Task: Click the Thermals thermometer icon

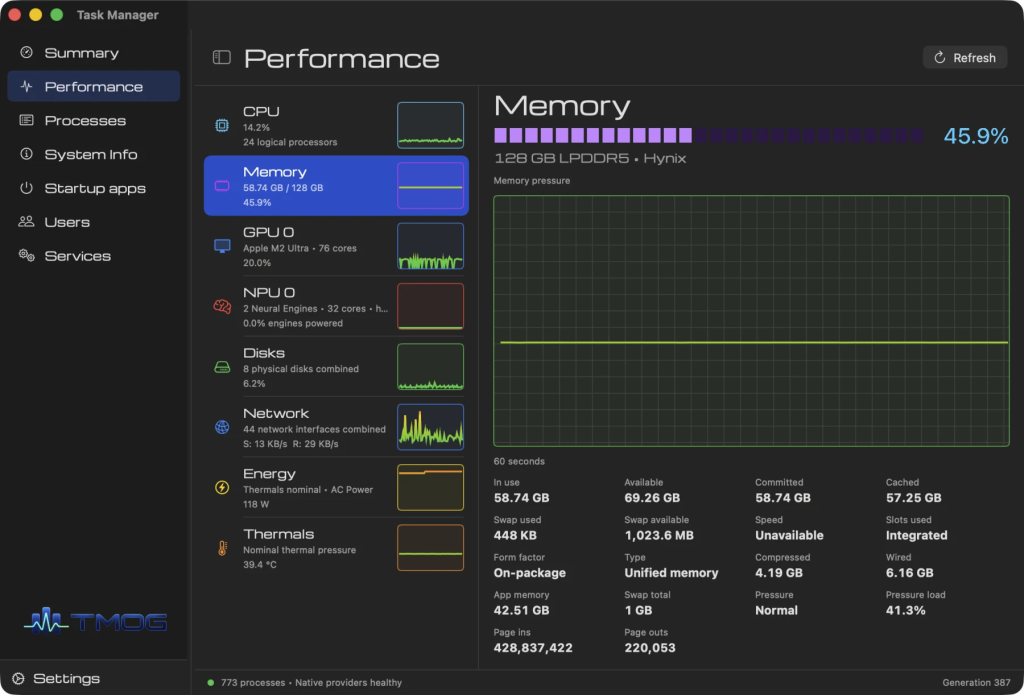Action: (x=222, y=548)
